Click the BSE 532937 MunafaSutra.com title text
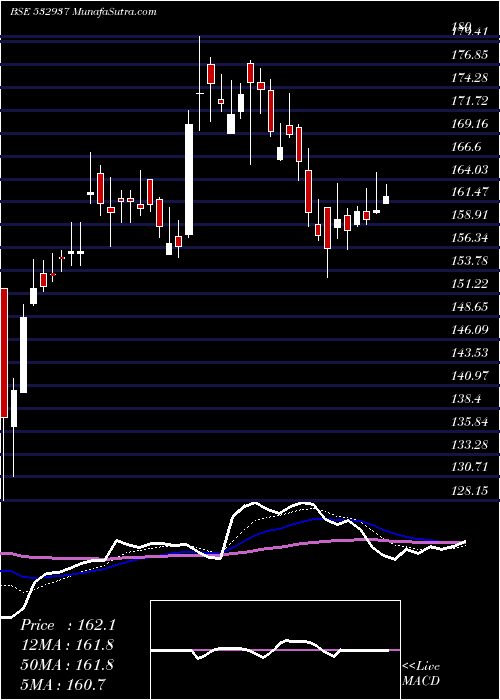Image resolution: width=500 pixels, height=700 pixels. pyautogui.click(x=83, y=12)
